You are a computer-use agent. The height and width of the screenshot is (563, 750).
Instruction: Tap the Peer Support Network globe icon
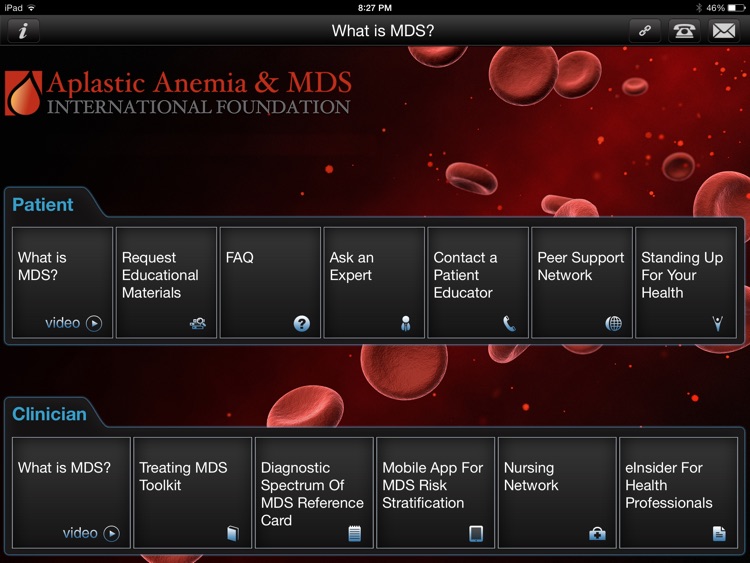click(613, 323)
